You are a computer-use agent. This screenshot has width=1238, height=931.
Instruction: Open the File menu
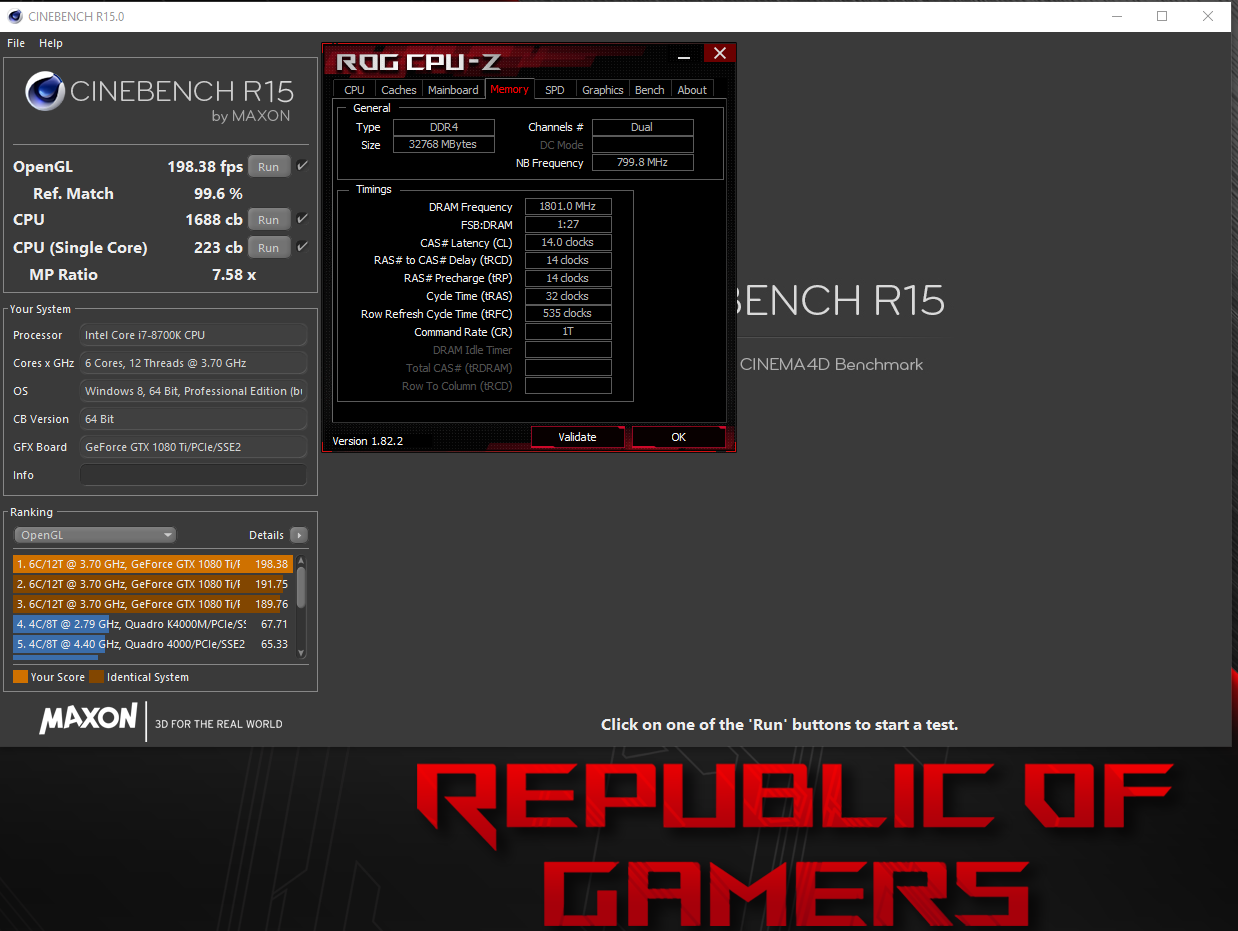point(16,43)
